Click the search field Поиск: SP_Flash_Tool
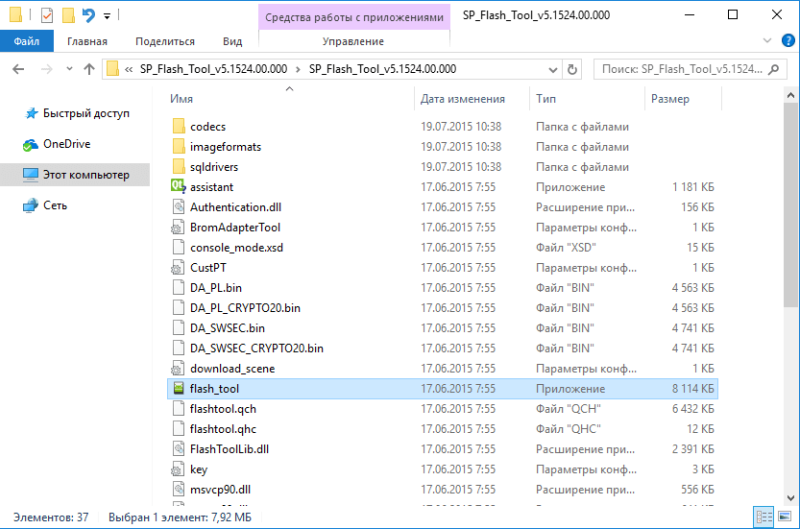 [680, 70]
